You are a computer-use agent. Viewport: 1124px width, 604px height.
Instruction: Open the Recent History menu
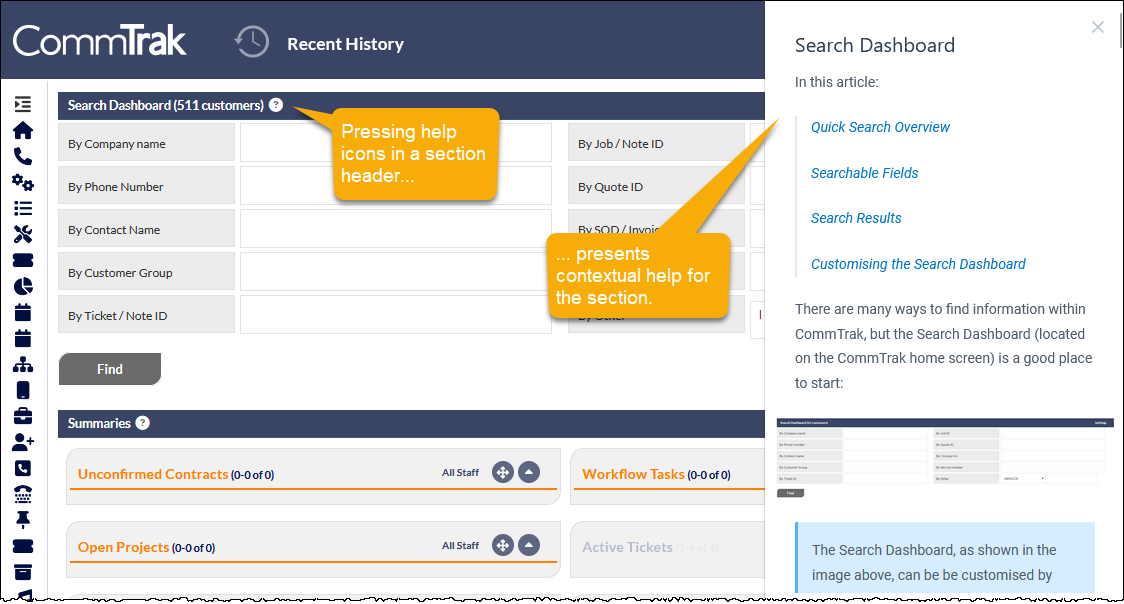346,44
